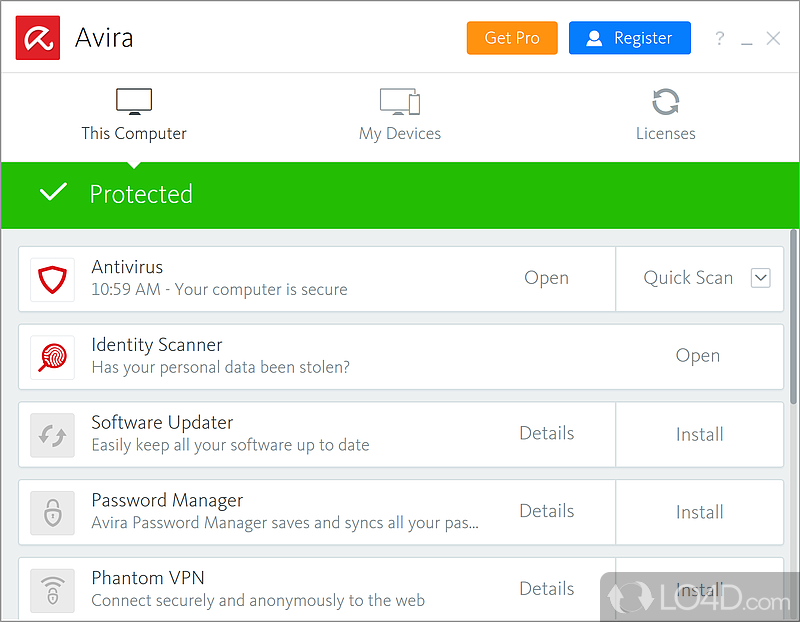
Task: Open the Antivirus module
Action: pos(546,278)
